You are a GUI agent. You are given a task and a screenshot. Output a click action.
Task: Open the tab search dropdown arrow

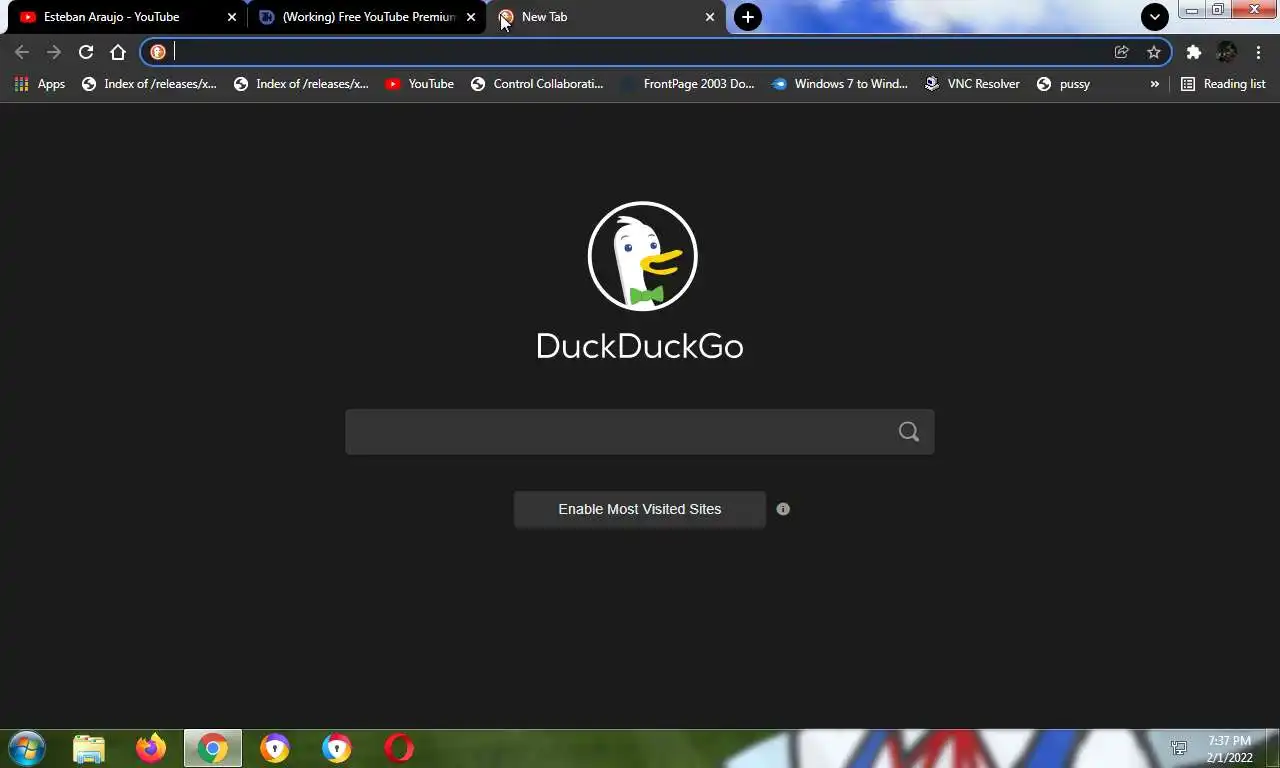coord(1155,17)
